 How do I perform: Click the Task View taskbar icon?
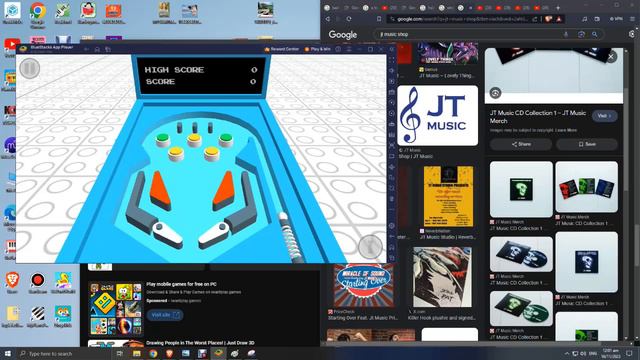tap(120, 353)
